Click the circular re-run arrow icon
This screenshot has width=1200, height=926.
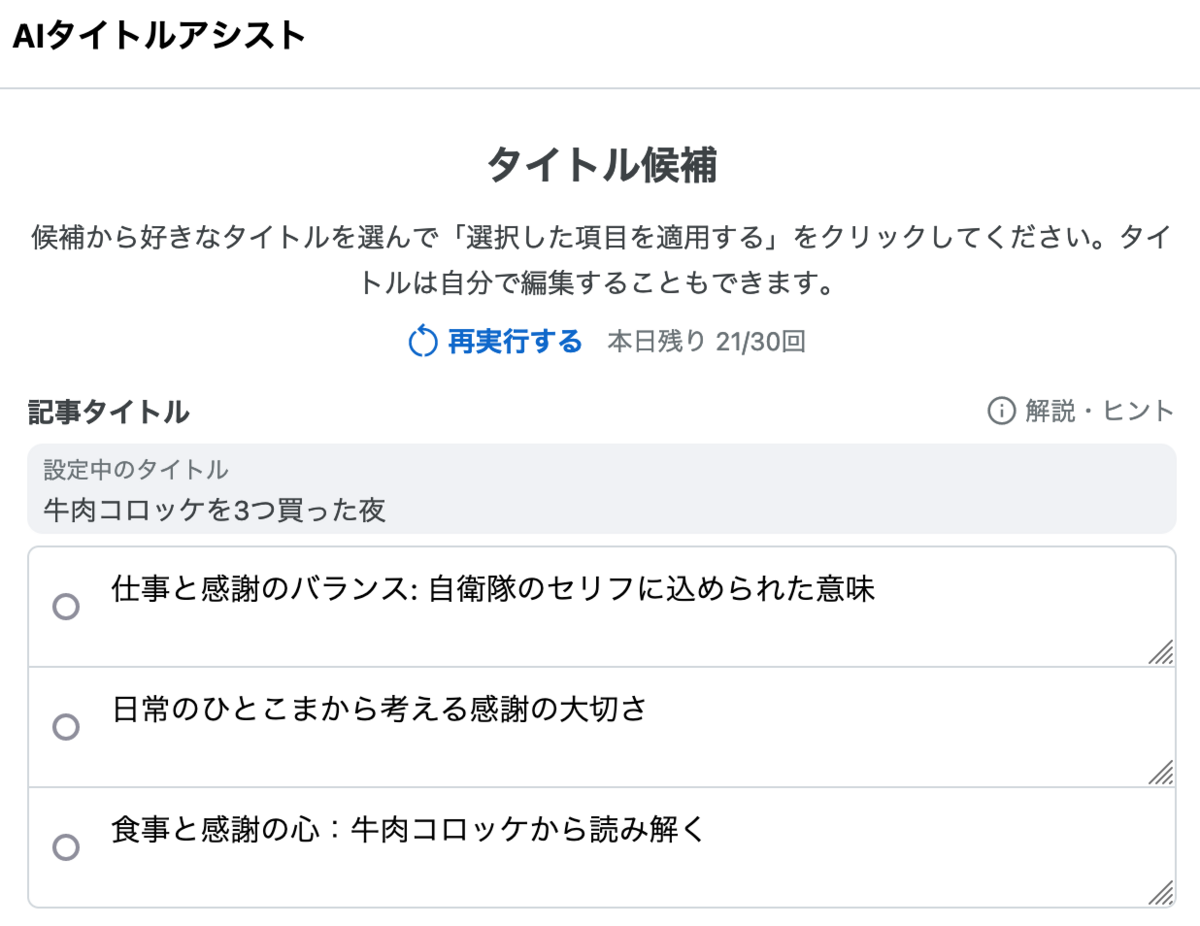pyautogui.click(x=423, y=342)
